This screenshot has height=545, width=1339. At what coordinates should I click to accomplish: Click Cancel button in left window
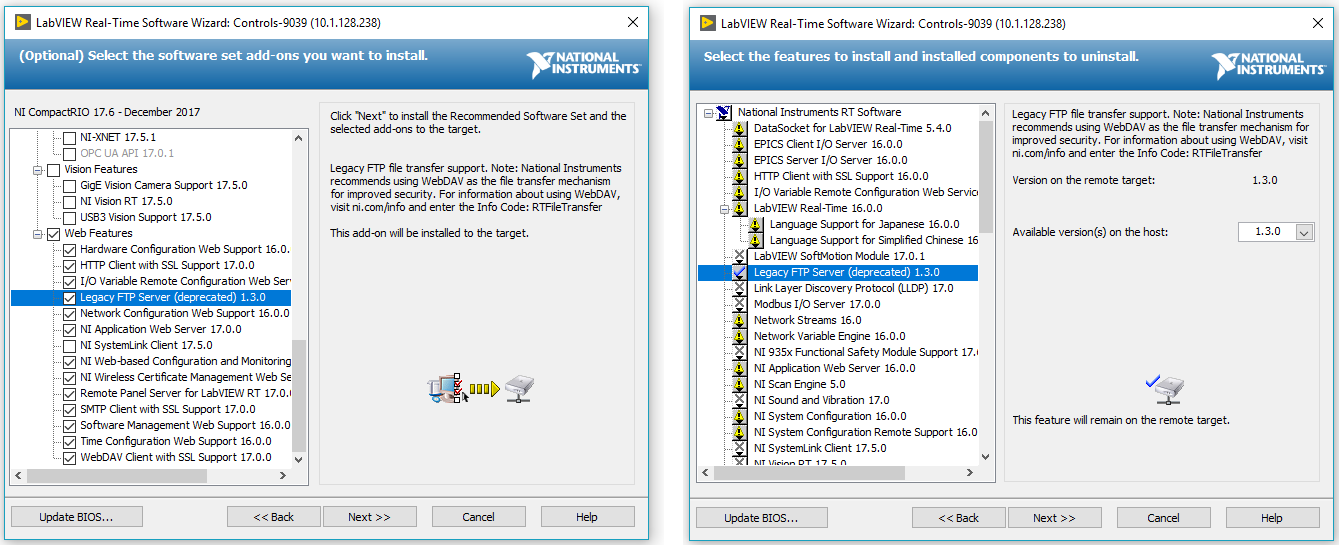(478, 517)
